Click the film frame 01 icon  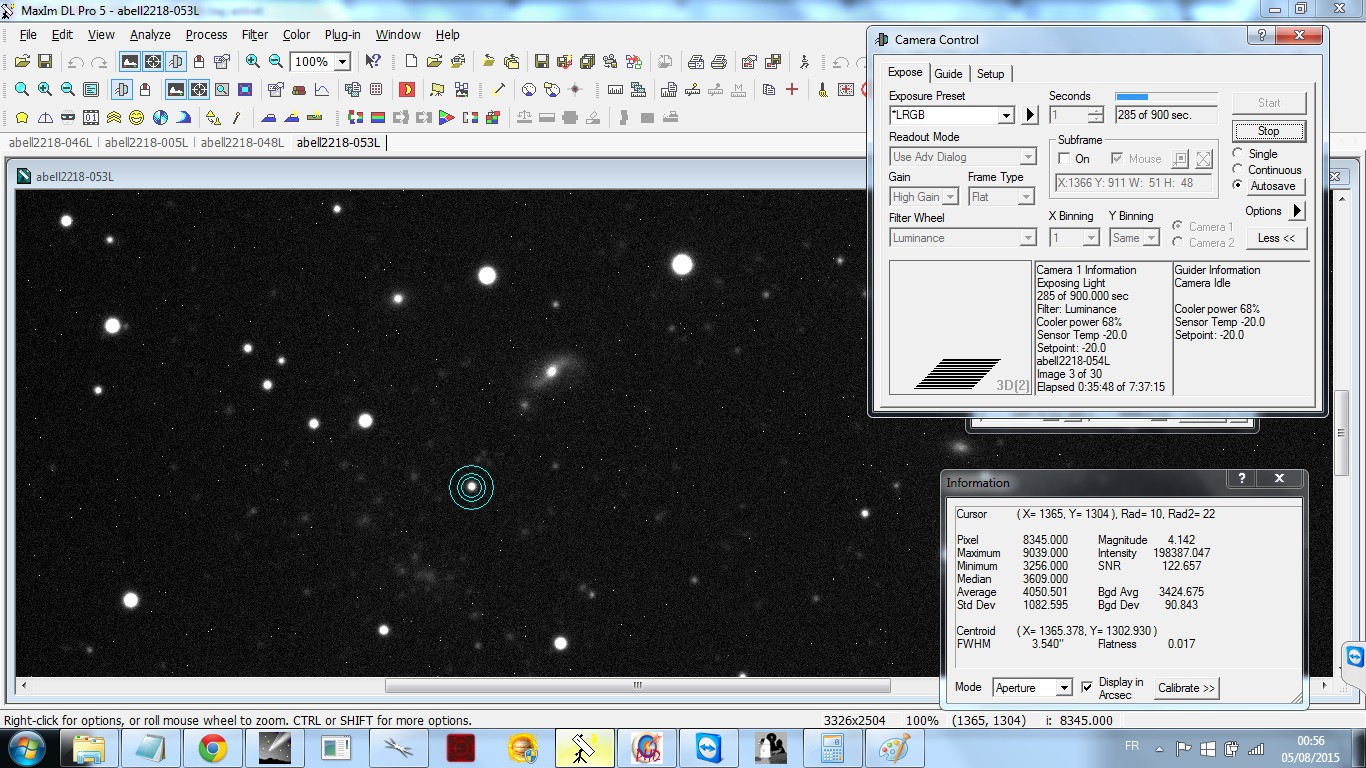point(91,118)
